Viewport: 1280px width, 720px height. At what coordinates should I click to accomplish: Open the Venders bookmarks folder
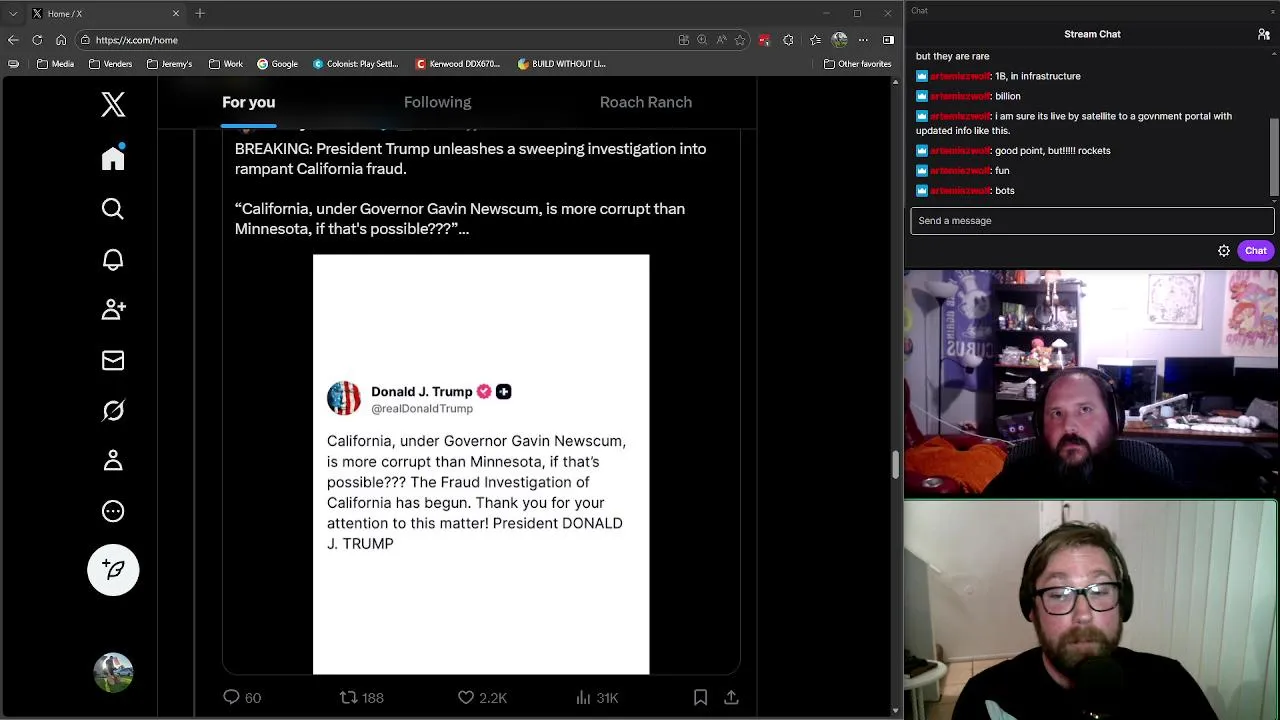pos(110,64)
